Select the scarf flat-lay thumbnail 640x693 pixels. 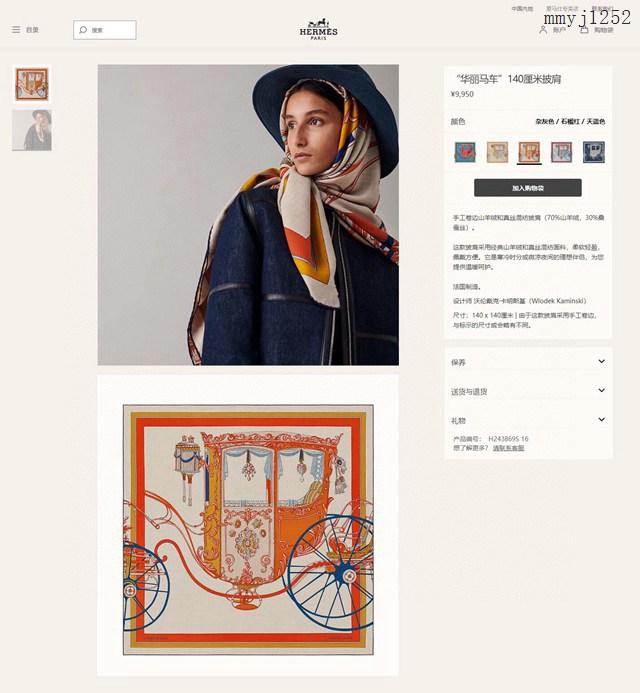click(x=32, y=84)
